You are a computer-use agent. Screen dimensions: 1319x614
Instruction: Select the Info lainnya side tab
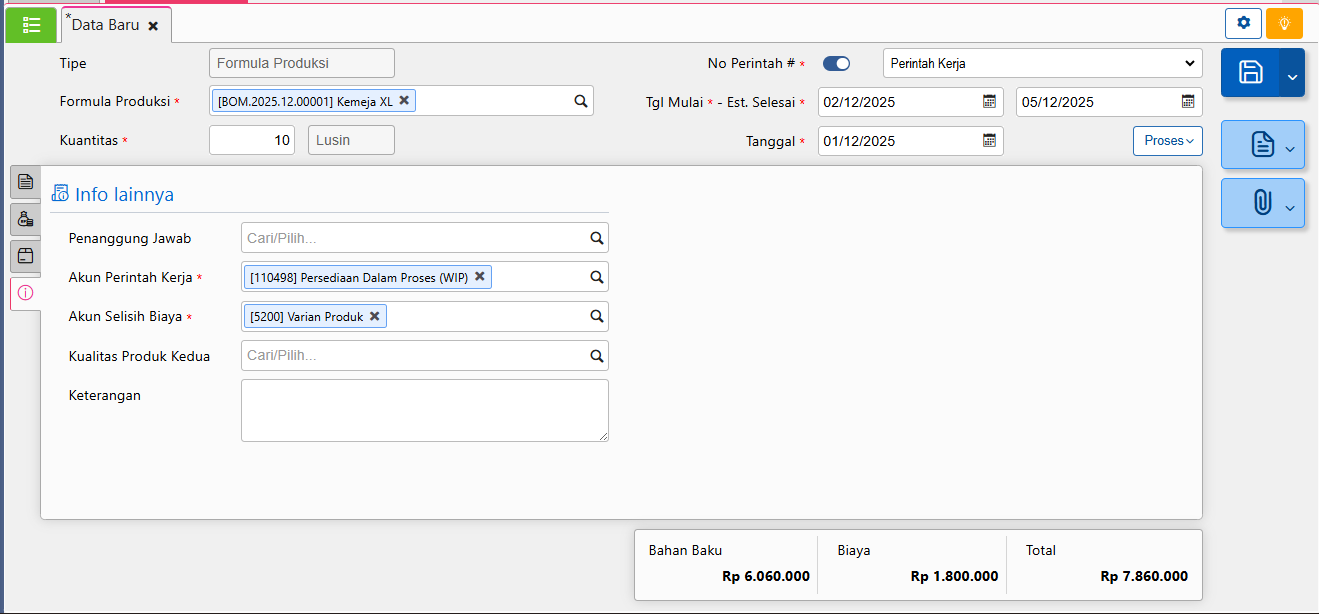pos(25,293)
